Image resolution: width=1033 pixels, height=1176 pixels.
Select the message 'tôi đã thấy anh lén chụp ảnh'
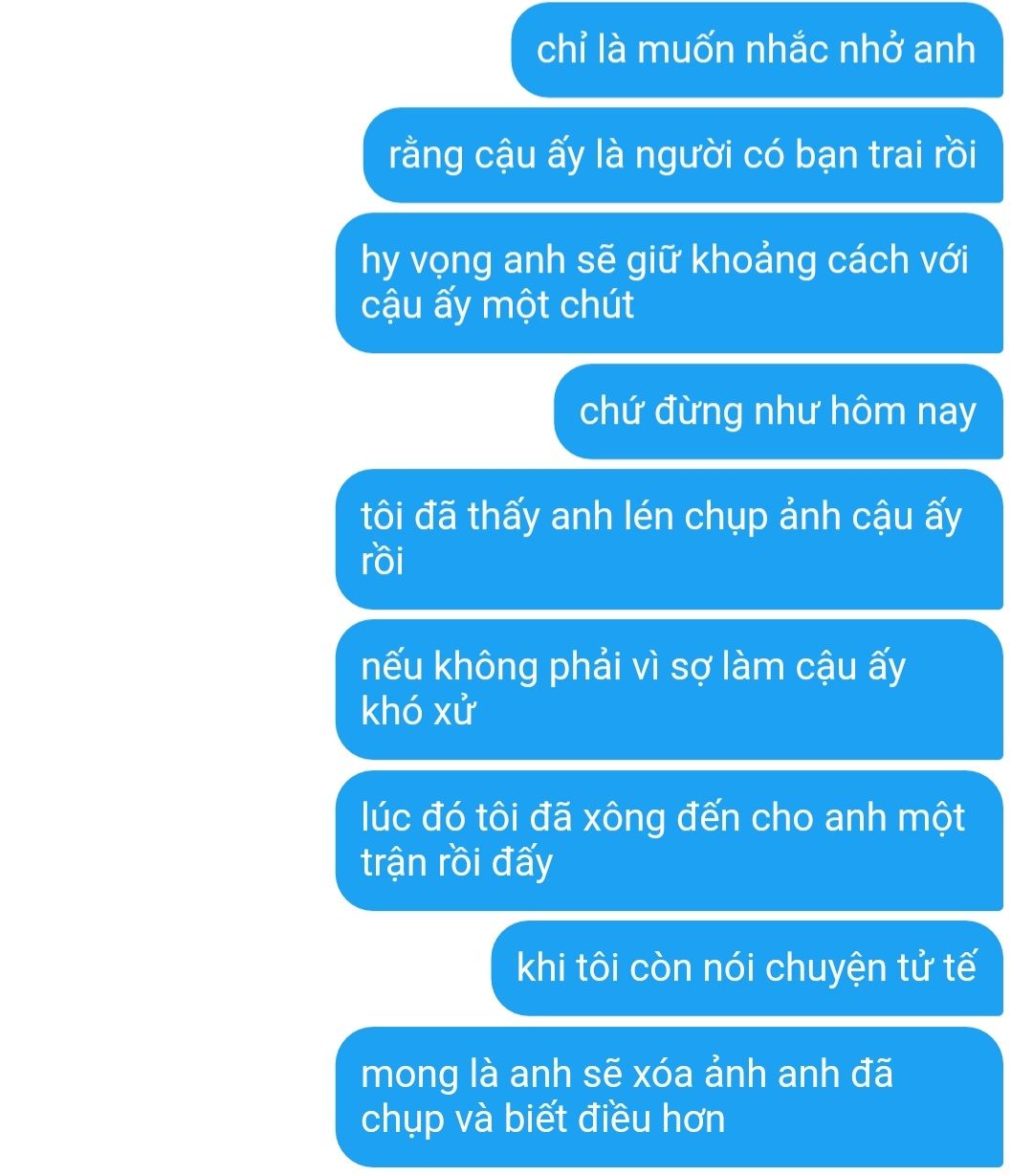coord(669,540)
